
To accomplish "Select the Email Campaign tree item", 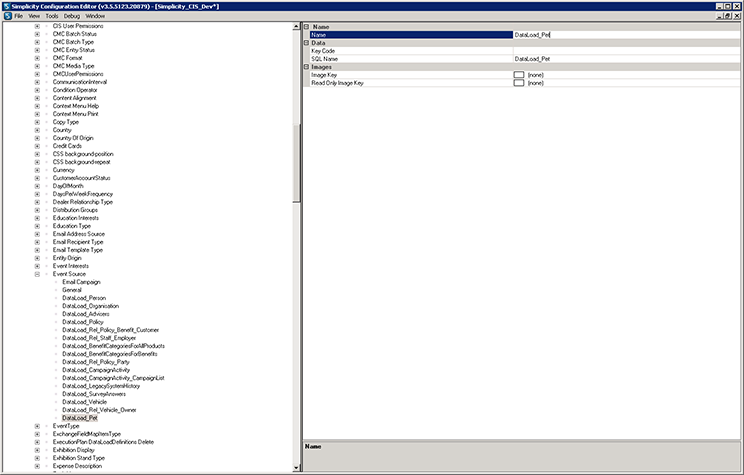I will 81,282.
